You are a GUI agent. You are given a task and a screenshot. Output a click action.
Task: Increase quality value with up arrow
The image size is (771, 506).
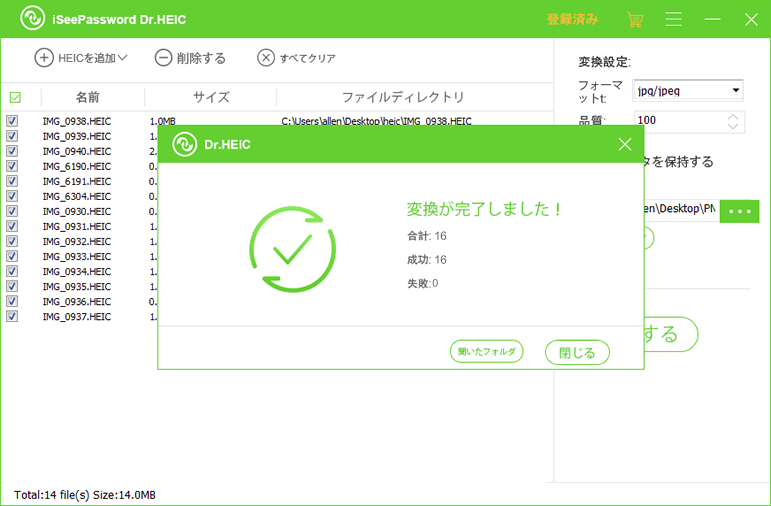coord(733,117)
